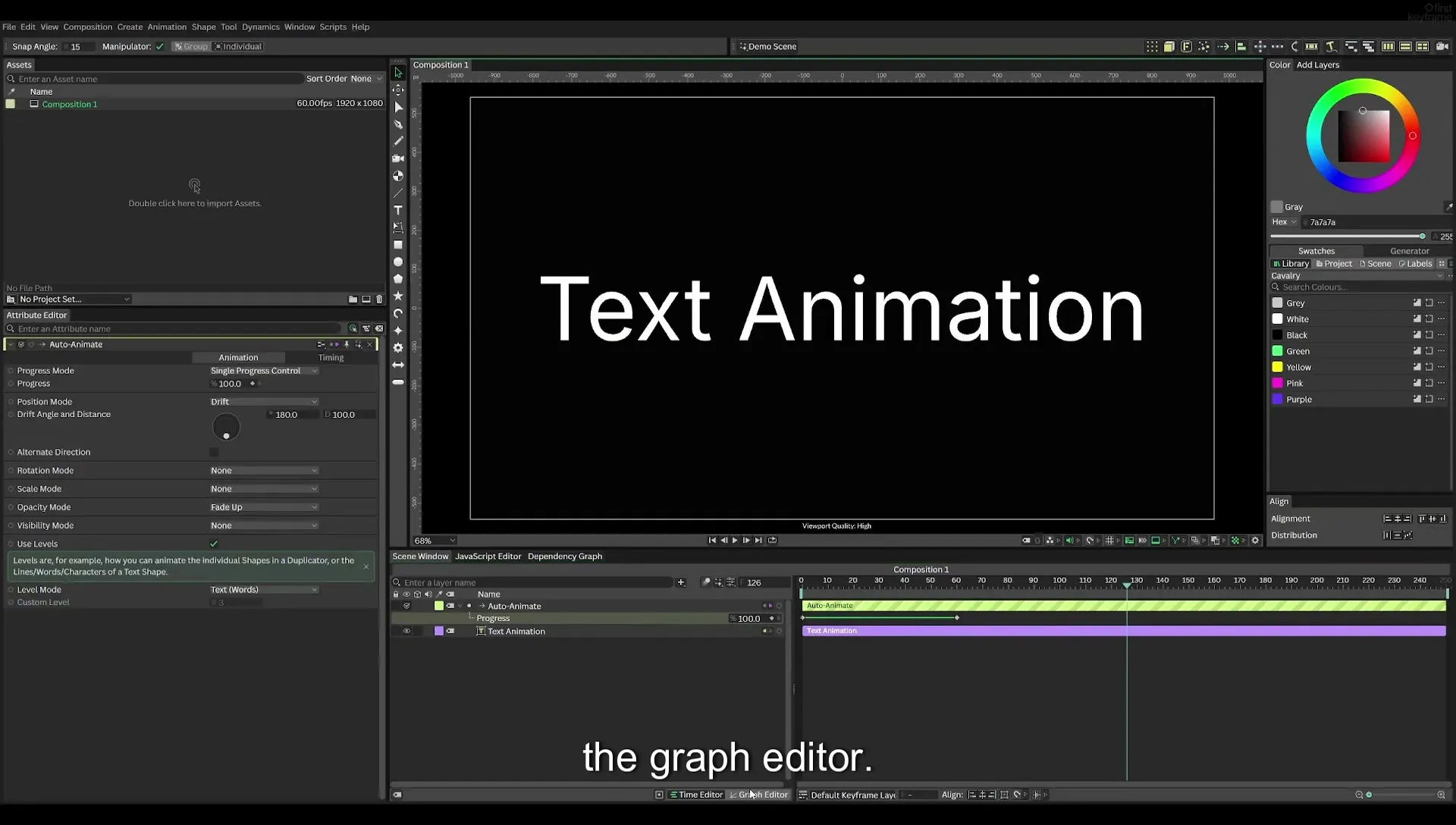Click the Play button in viewport controls
Viewport: 1456px width, 825px height.
pos(735,541)
